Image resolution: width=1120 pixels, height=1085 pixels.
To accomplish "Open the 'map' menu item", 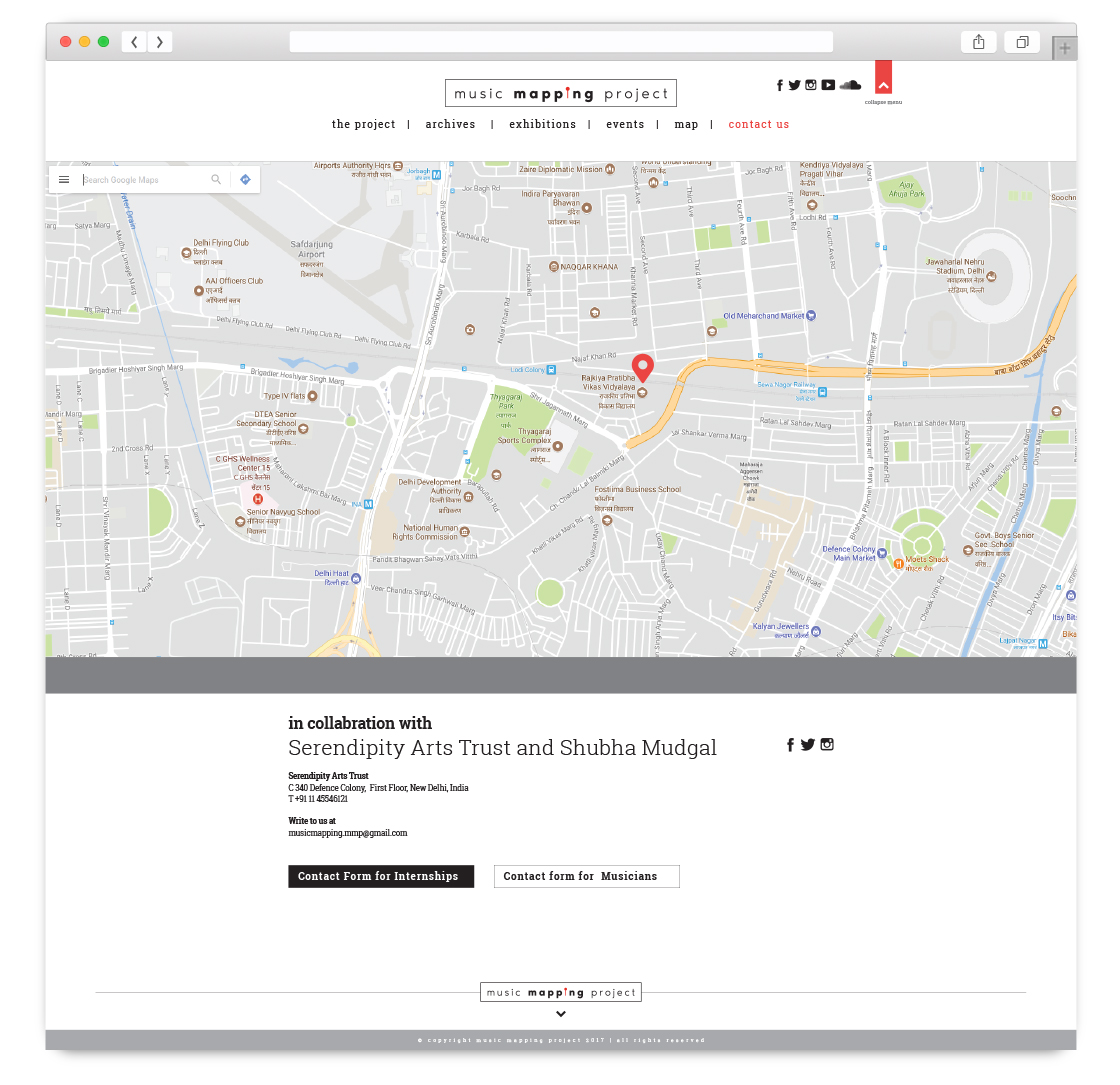I will (686, 124).
